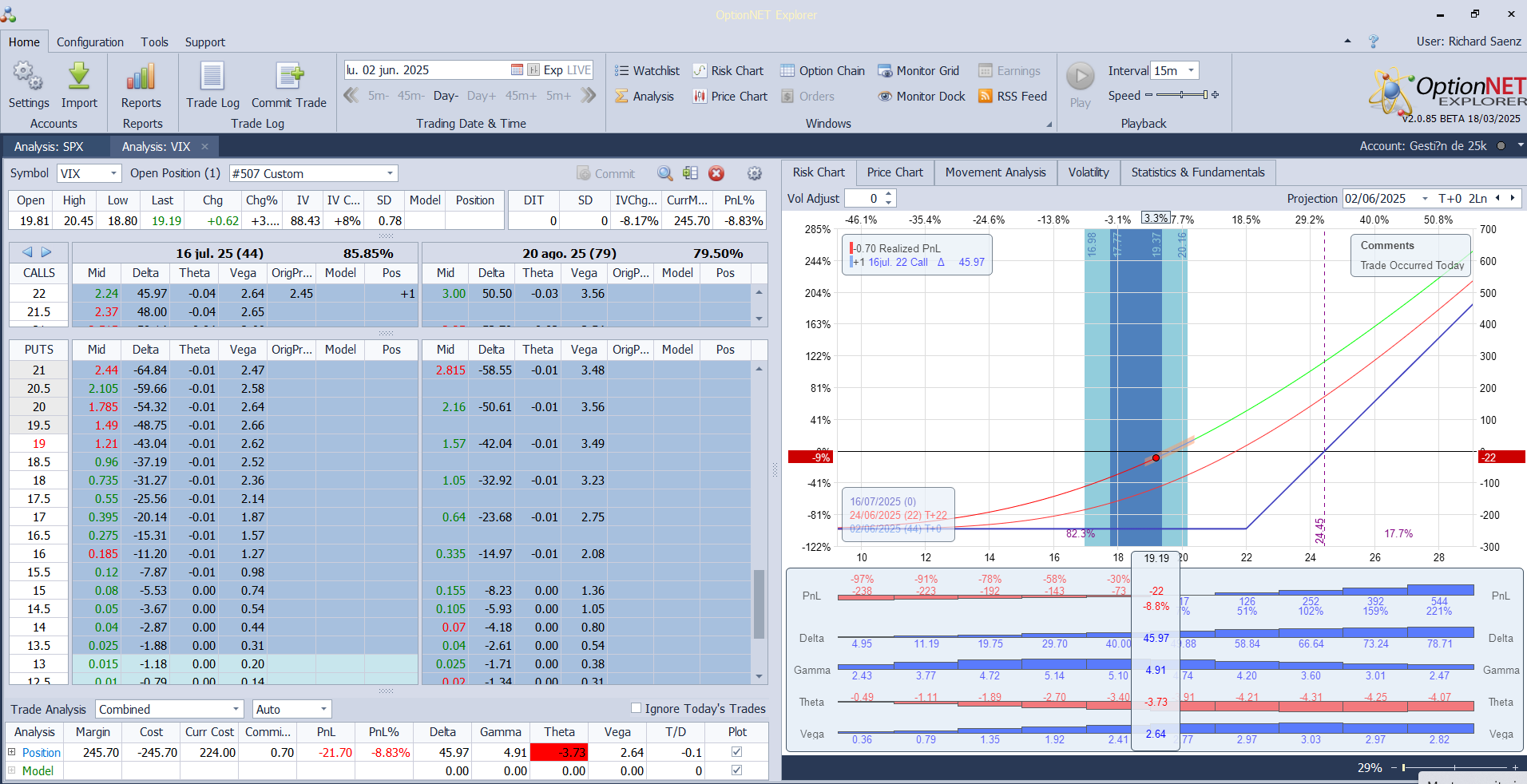This screenshot has width=1527, height=784.
Task: Toggle the Plot checkbox for the Model row
Action: pos(736,770)
